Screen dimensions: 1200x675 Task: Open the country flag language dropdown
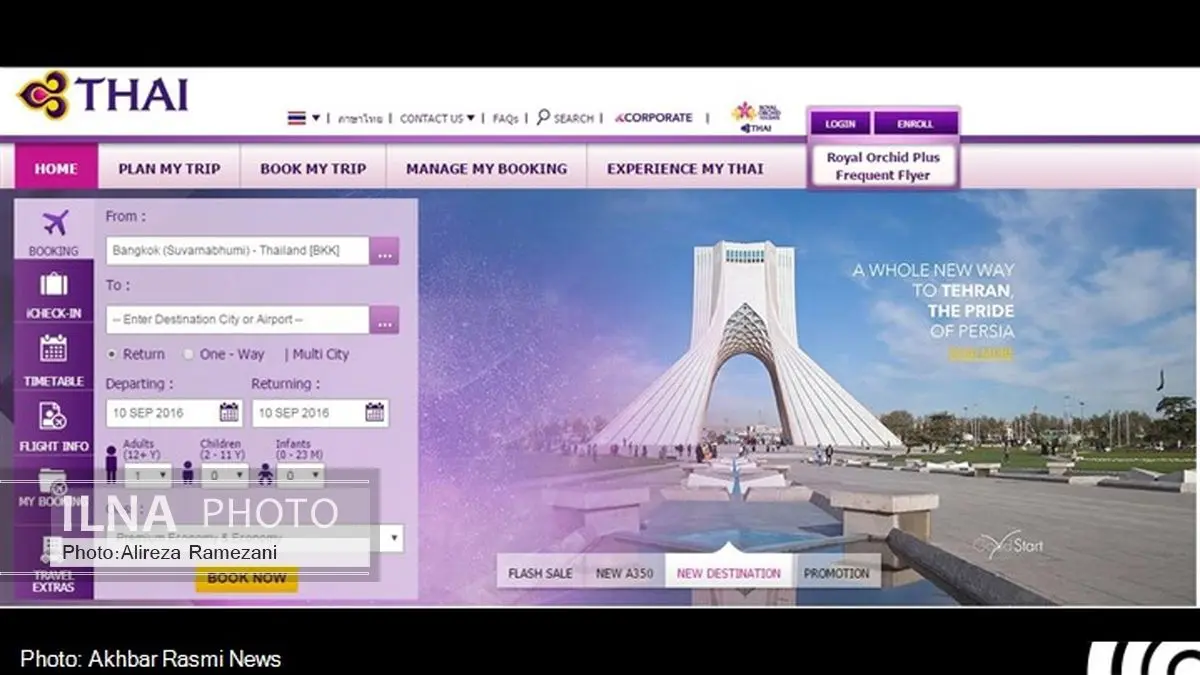click(304, 118)
